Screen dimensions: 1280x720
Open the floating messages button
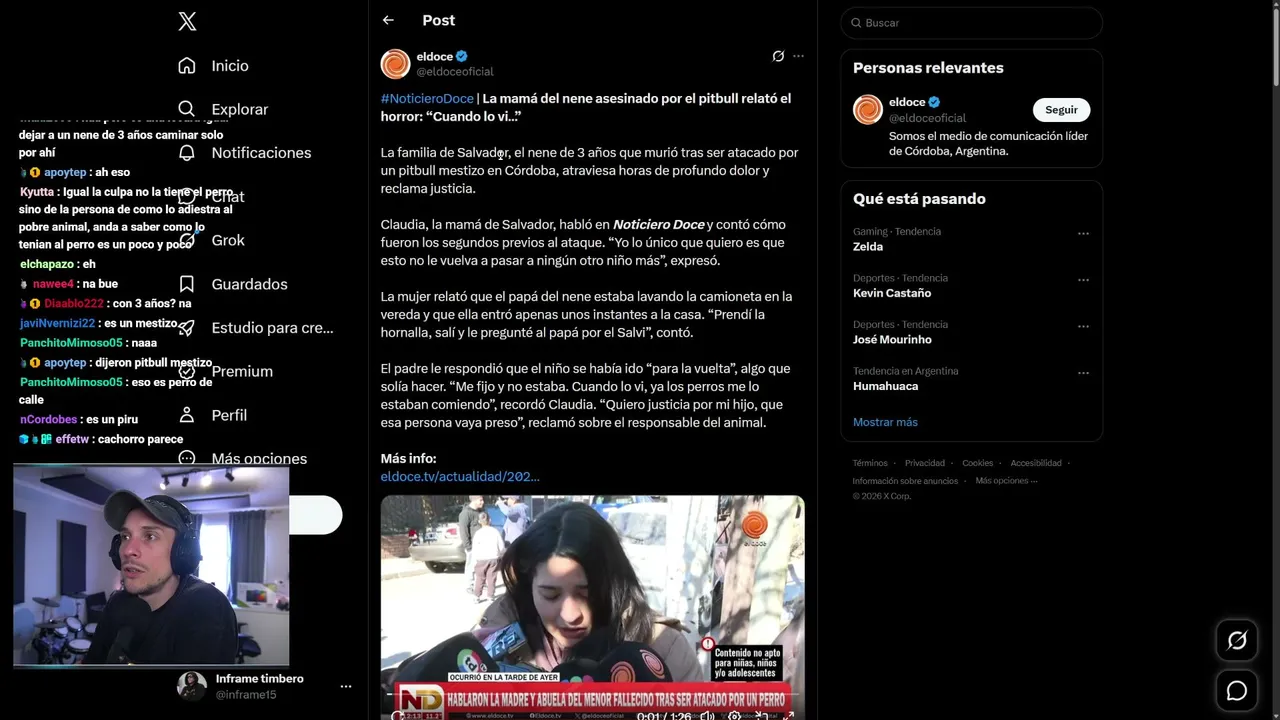coord(1237,691)
